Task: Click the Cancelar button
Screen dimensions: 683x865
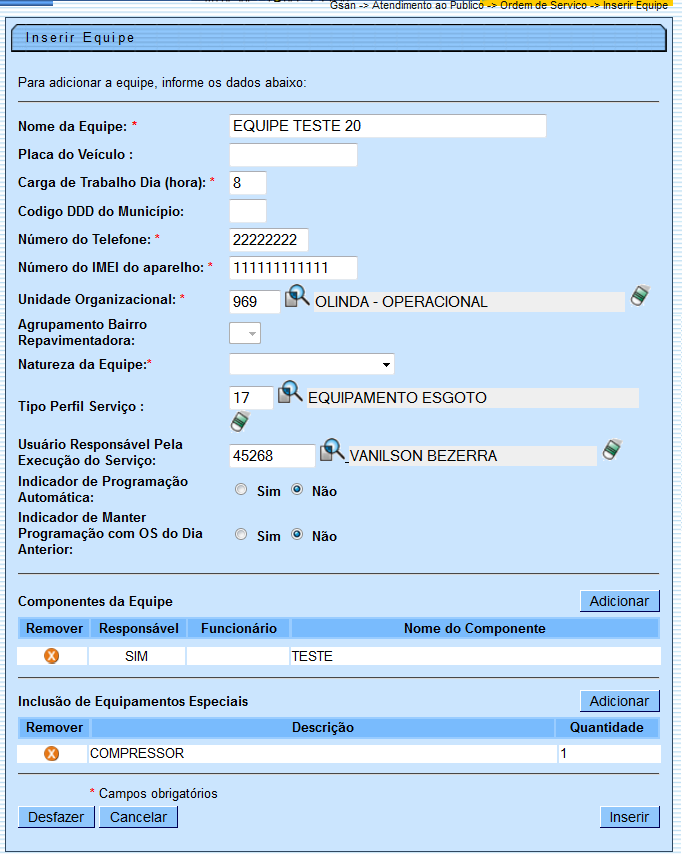Action: [x=138, y=817]
